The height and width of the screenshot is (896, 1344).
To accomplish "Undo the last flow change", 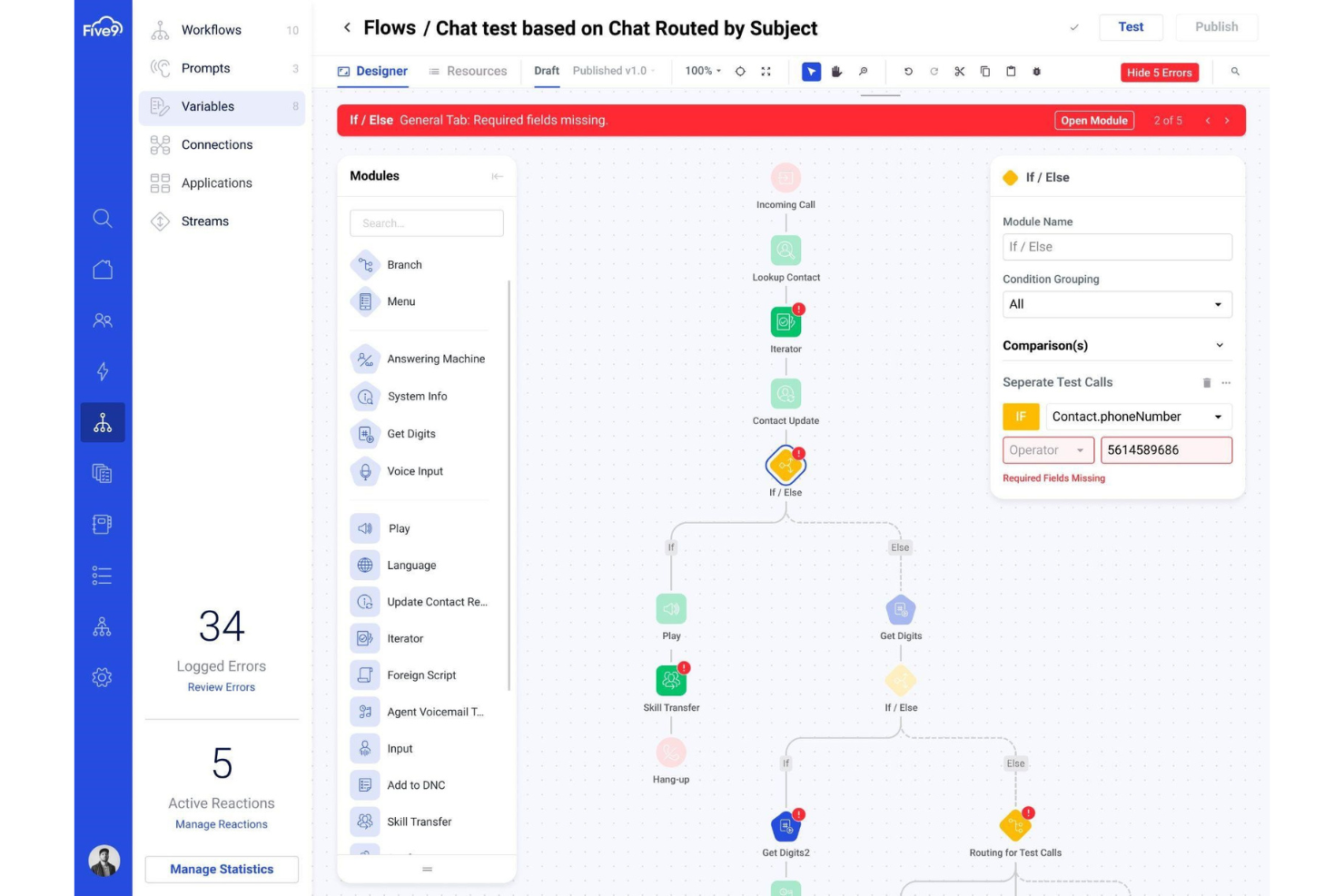I will [907, 71].
